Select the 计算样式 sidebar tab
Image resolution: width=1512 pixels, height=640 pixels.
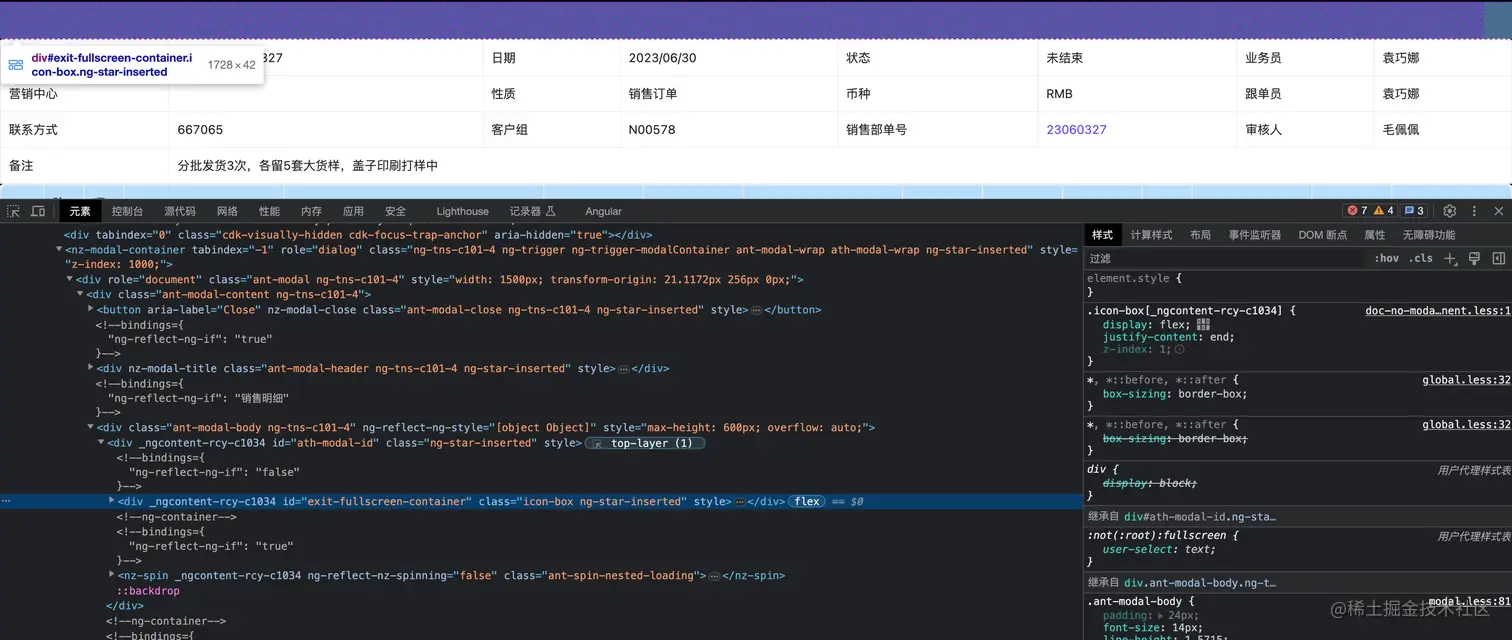(1151, 235)
